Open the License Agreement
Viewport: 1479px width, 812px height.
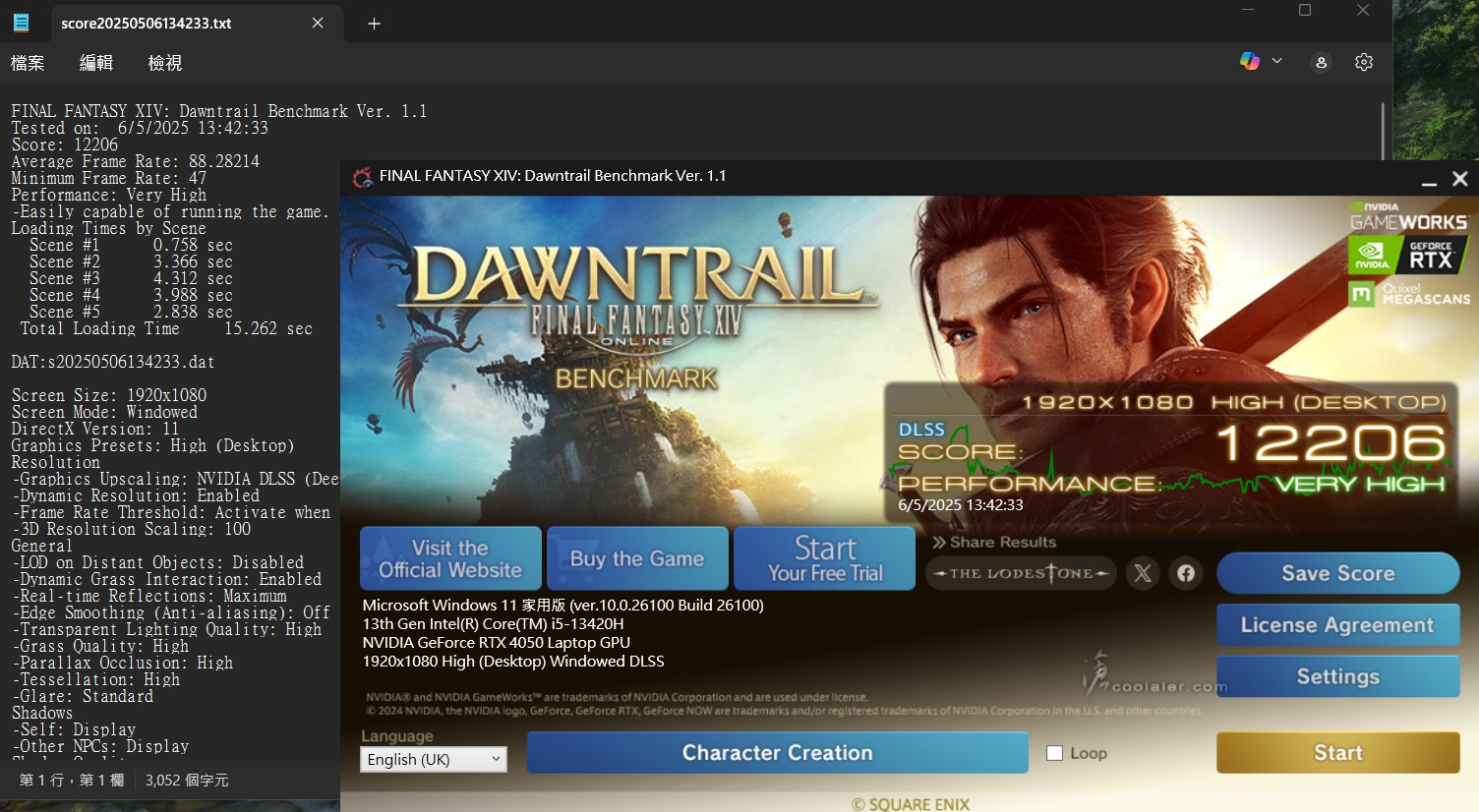[x=1337, y=625]
